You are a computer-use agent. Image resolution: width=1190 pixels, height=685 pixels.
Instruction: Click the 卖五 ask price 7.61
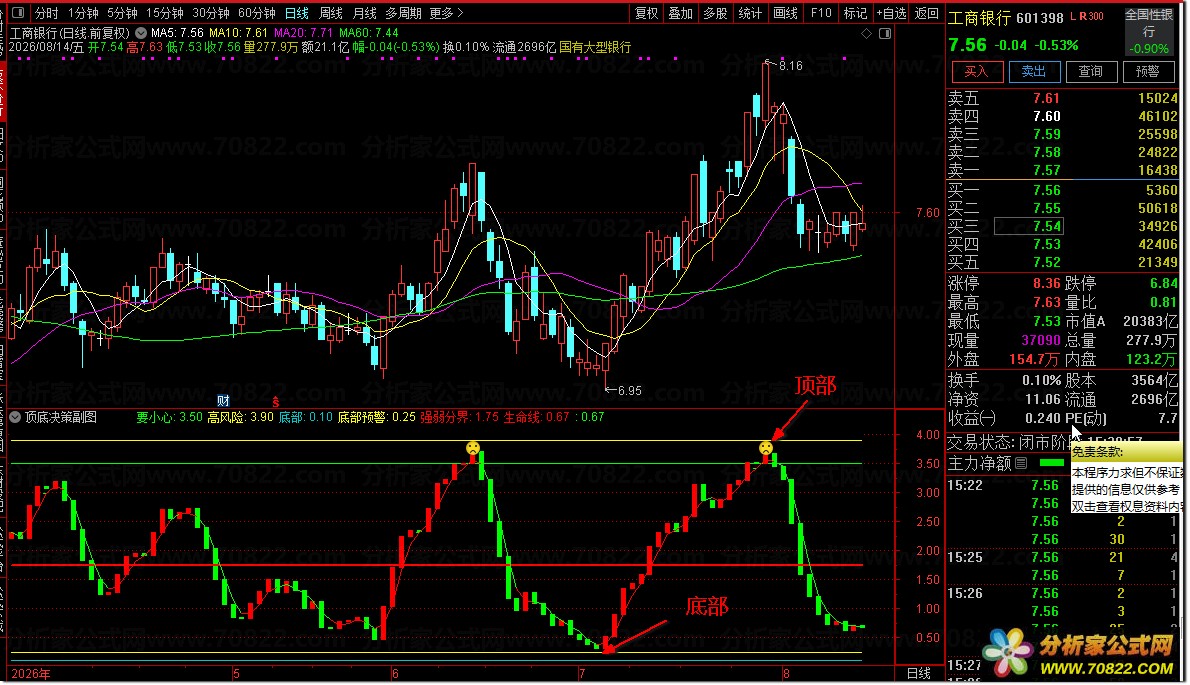[x=1046, y=98]
